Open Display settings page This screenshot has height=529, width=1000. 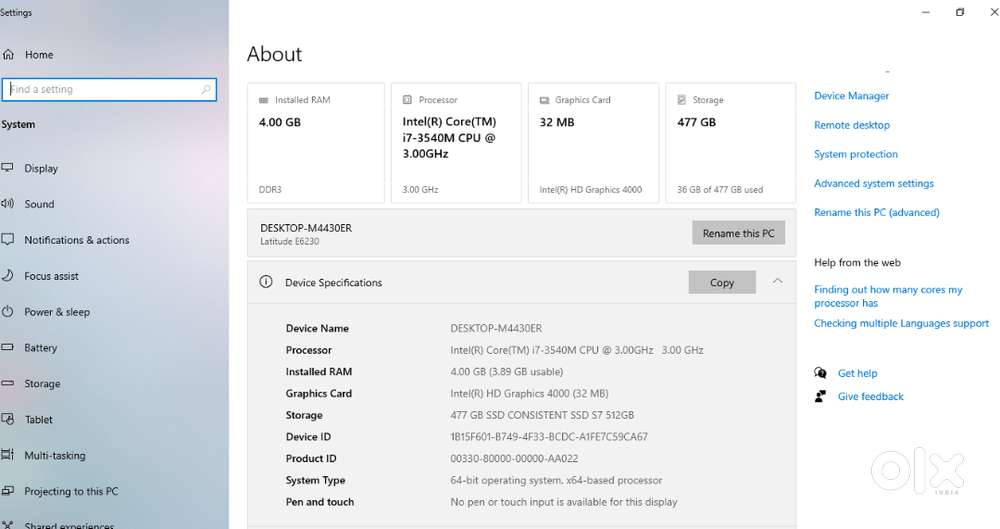(41, 168)
